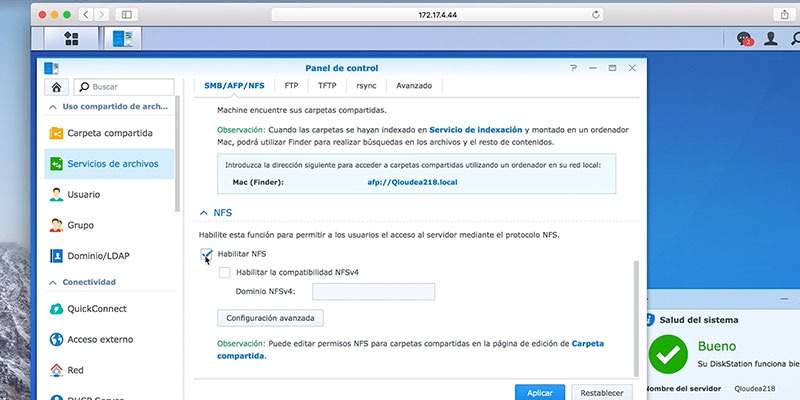Click the green Bueno status checkmark
The height and width of the screenshot is (400, 800).
coord(668,354)
